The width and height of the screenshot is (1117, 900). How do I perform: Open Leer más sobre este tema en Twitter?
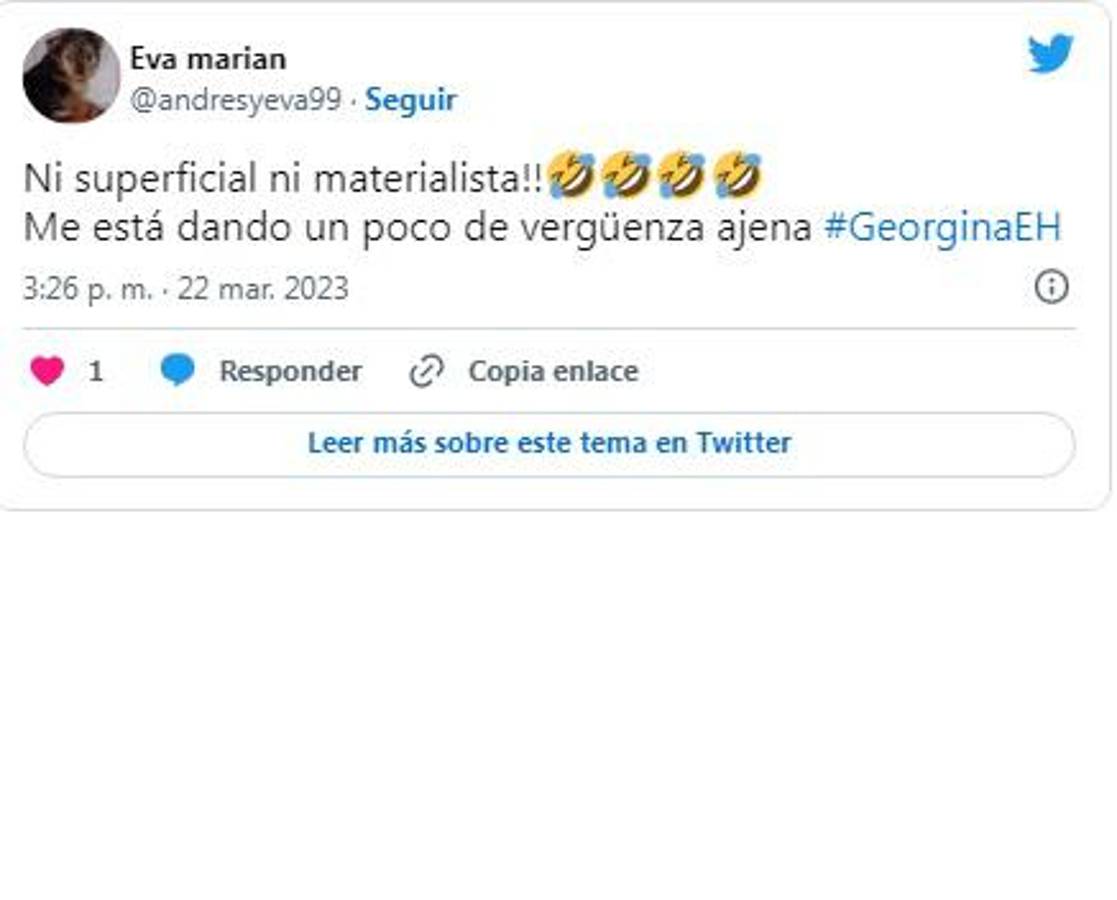548,441
